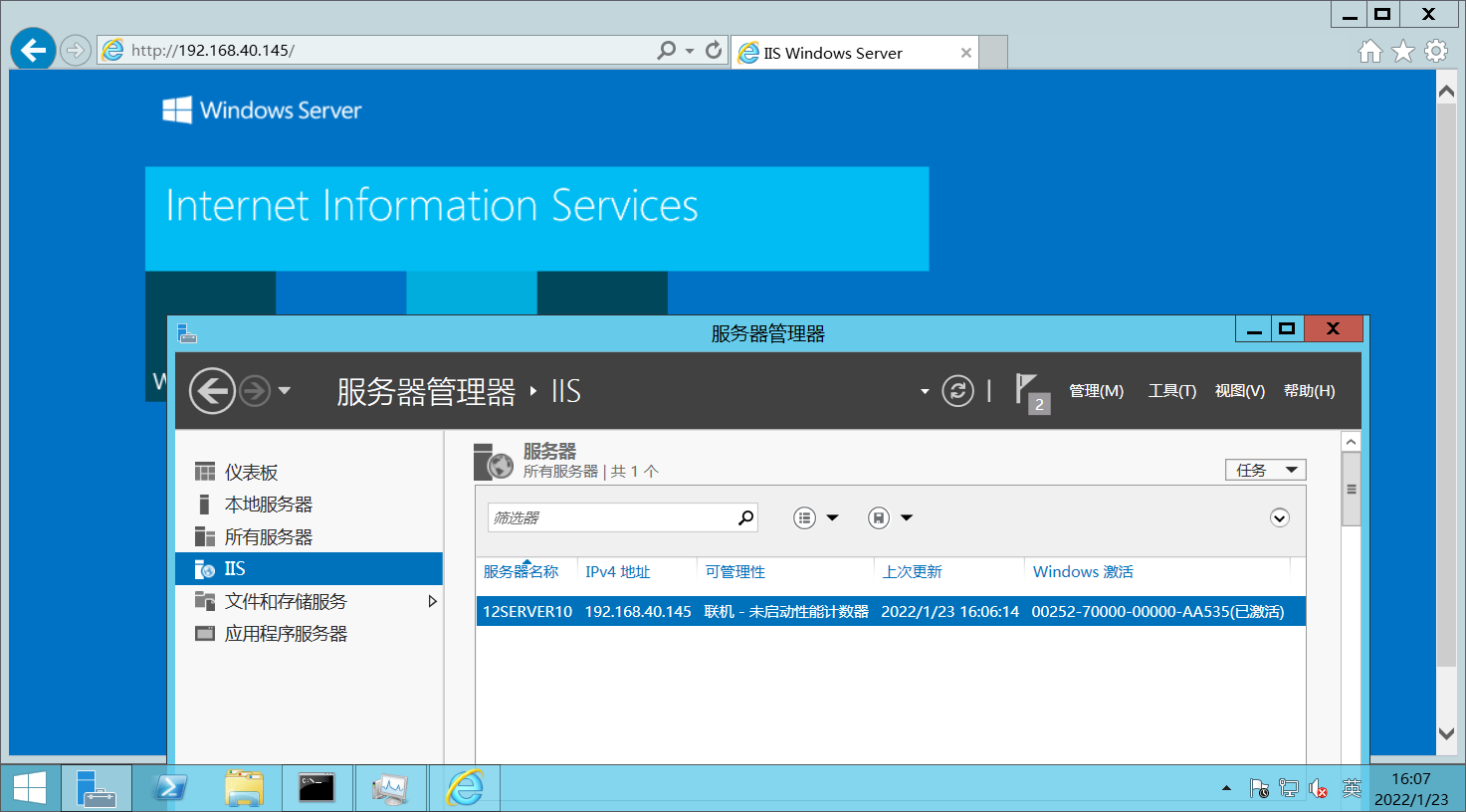Select 所有服务器 in the sidebar

[x=310, y=536]
